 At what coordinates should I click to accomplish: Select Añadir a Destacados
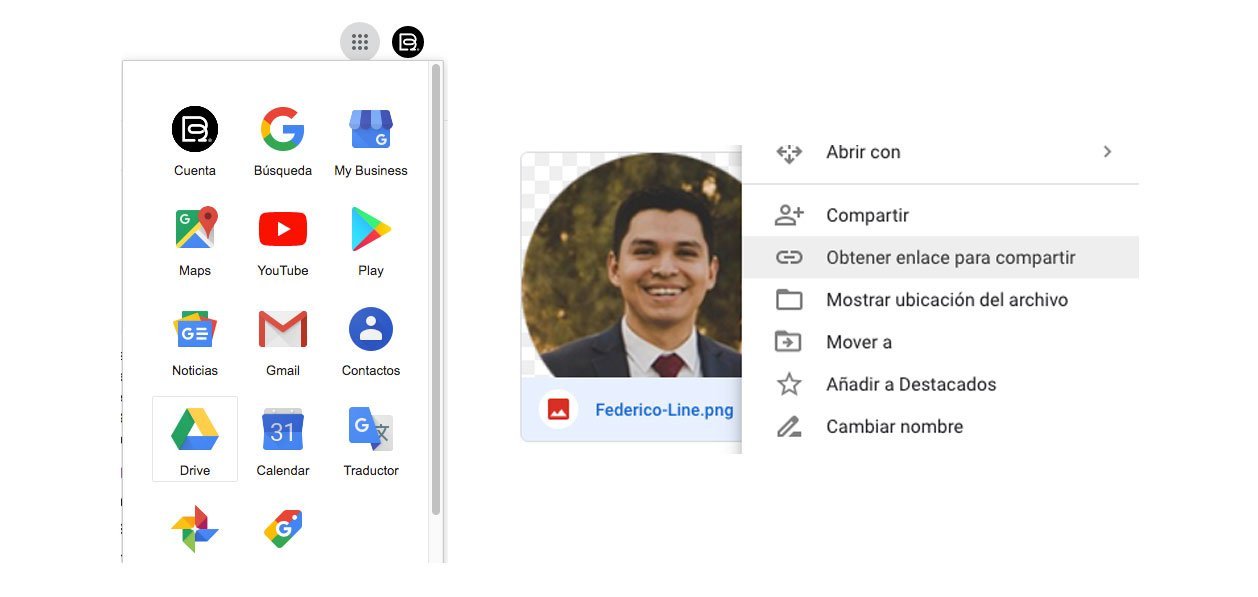pos(940,384)
